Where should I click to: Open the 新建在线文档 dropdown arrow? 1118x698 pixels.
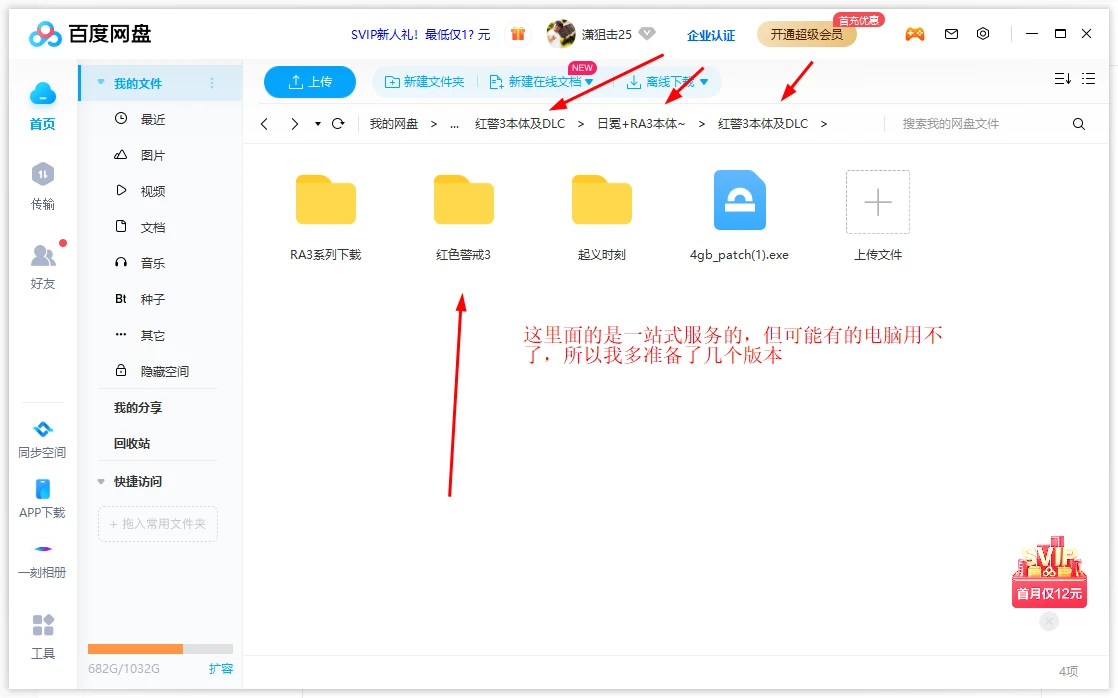click(589, 83)
